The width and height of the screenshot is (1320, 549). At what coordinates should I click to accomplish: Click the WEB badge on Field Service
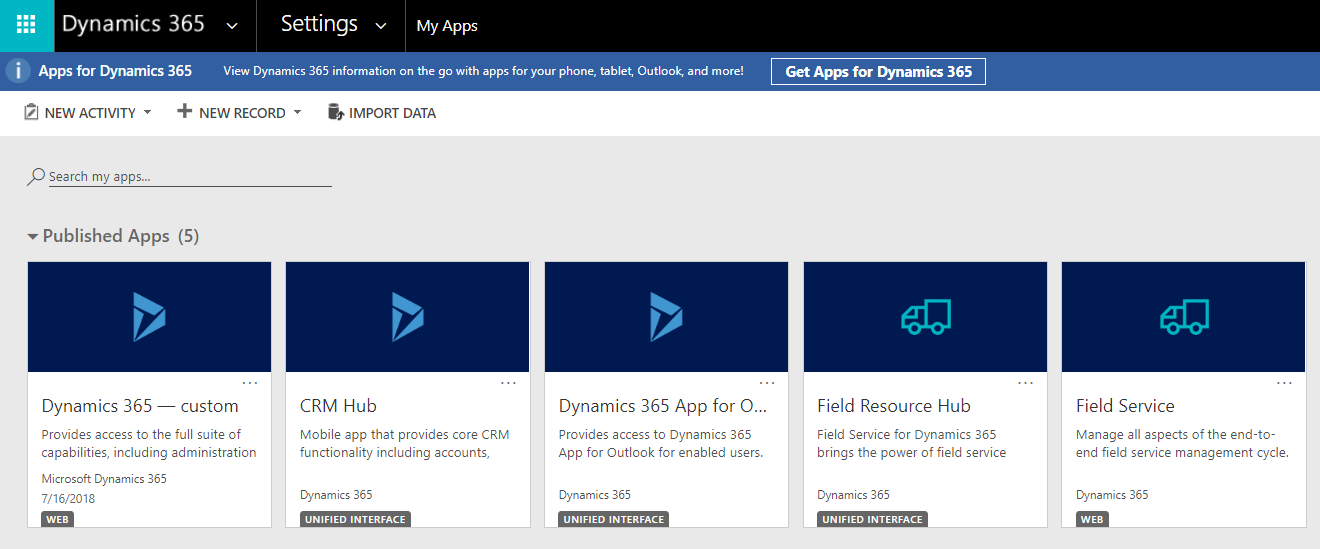(1093, 520)
